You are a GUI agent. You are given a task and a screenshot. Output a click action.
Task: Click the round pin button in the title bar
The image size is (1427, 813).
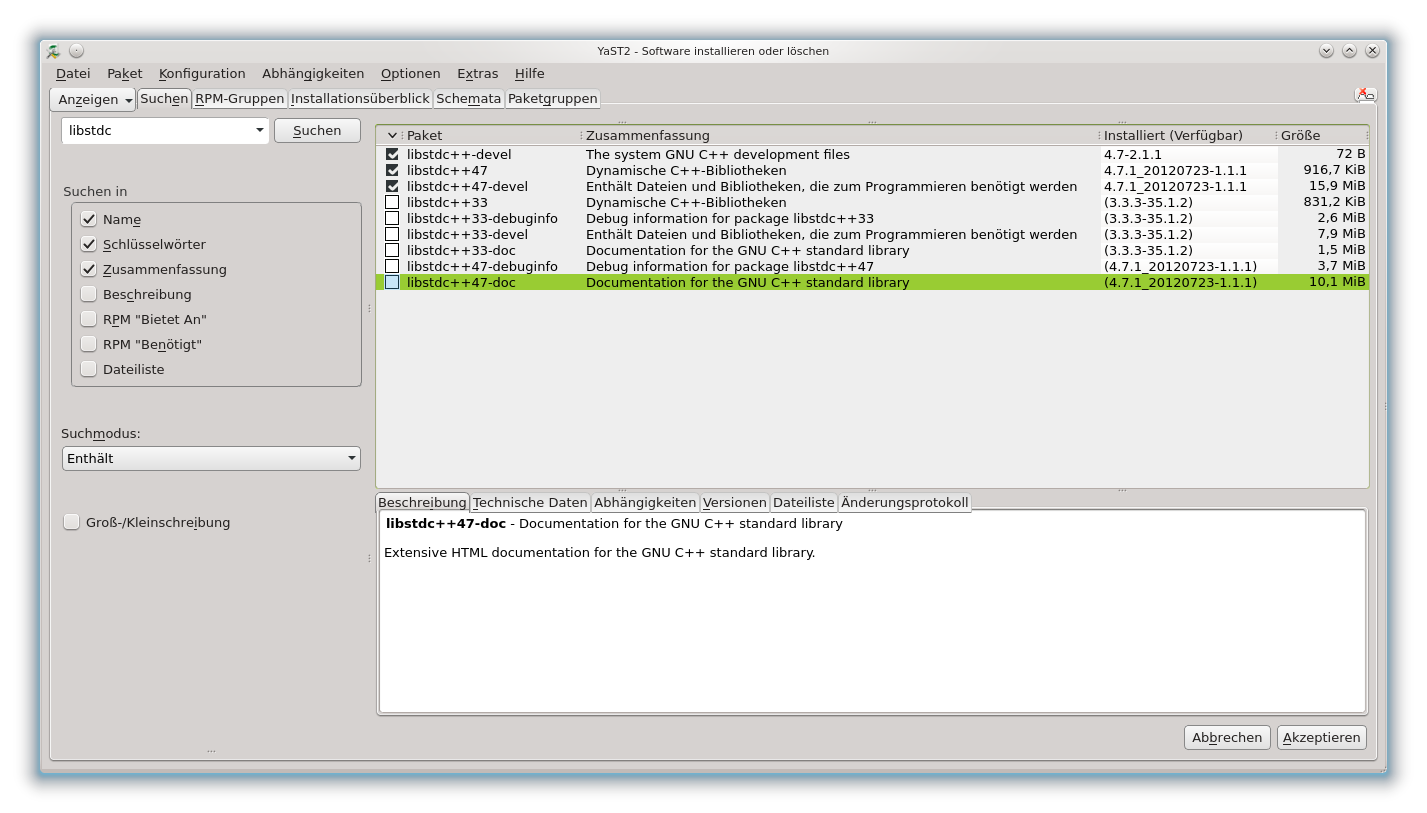pyautogui.click(x=76, y=51)
